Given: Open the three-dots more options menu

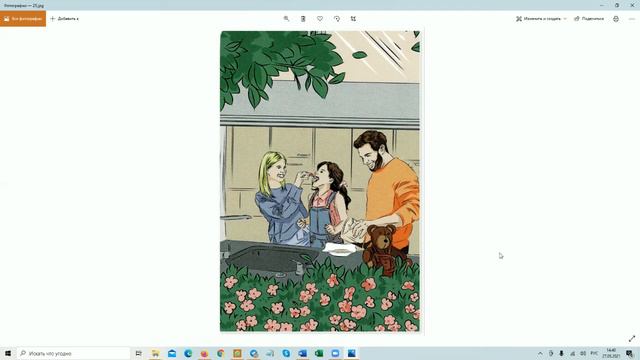Looking at the screenshot, I should pos(632,19).
